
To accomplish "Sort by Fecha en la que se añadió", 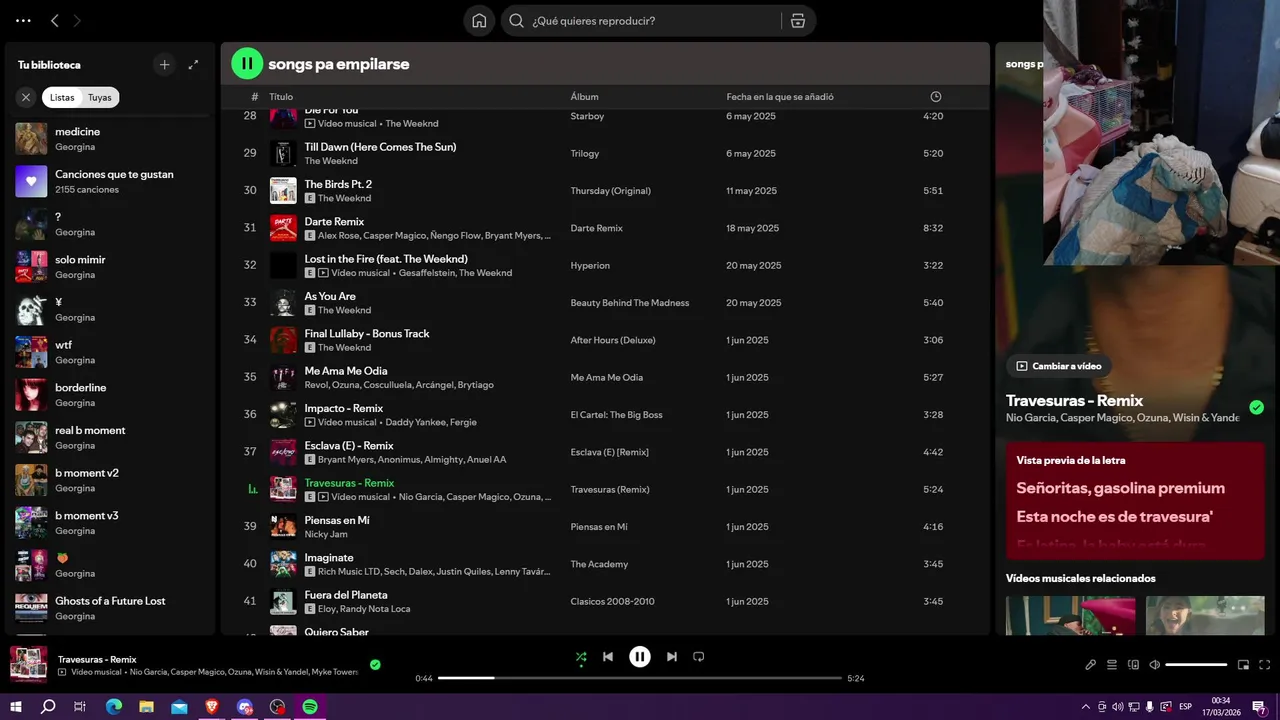I will click(x=780, y=97).
